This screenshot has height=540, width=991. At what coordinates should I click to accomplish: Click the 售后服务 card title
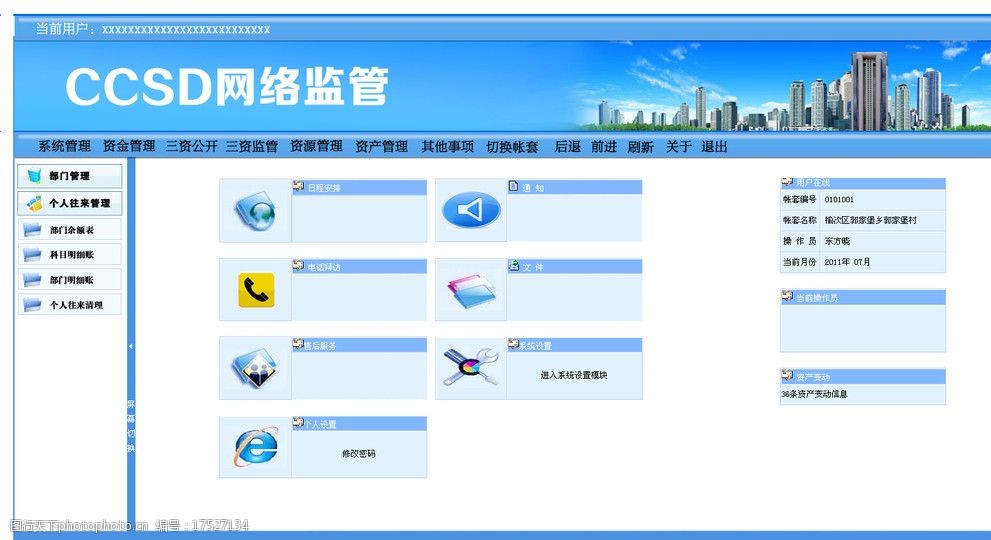click(320, 346)
